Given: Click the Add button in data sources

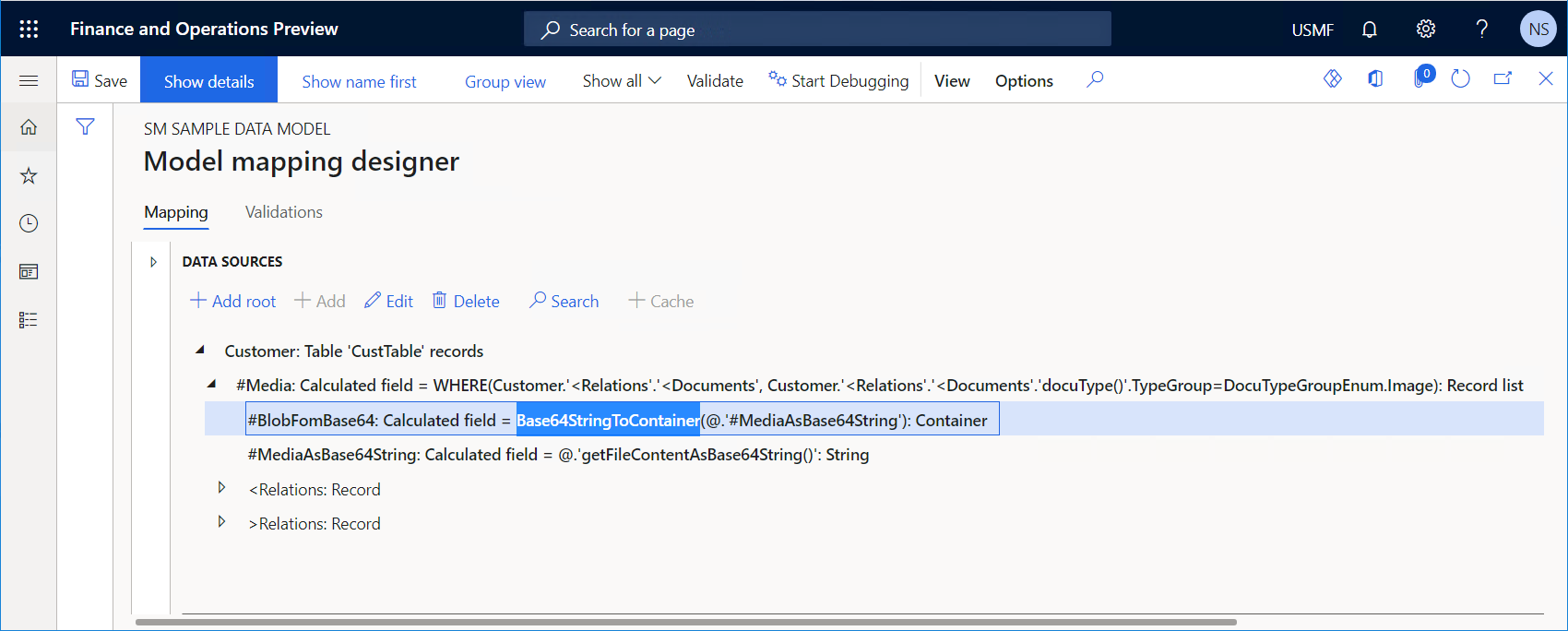Looking at the screenshot, I should [320, 301].
